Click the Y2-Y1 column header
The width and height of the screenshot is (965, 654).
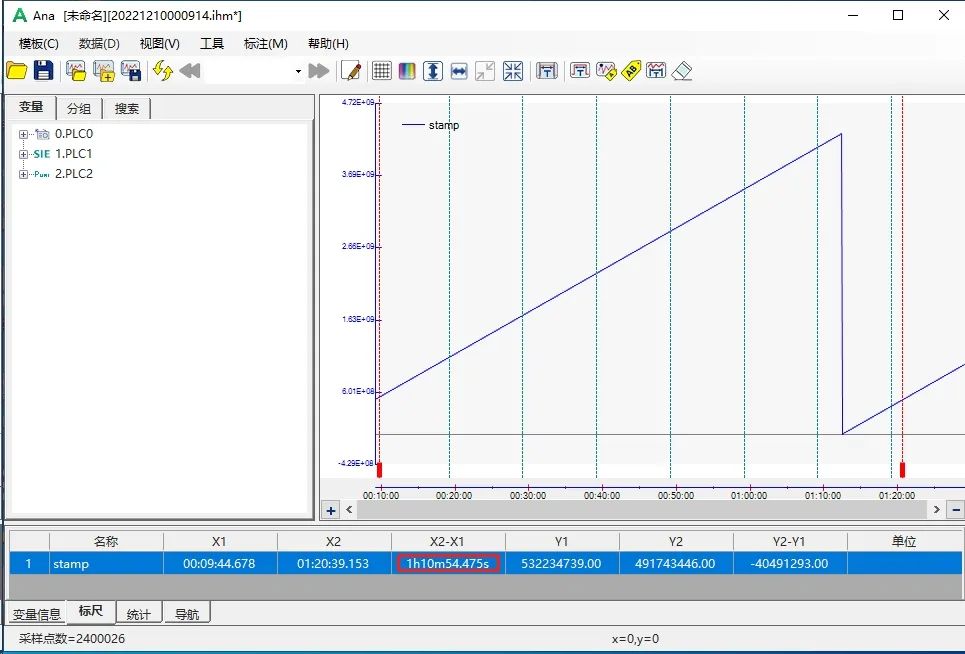coord(789,541)
